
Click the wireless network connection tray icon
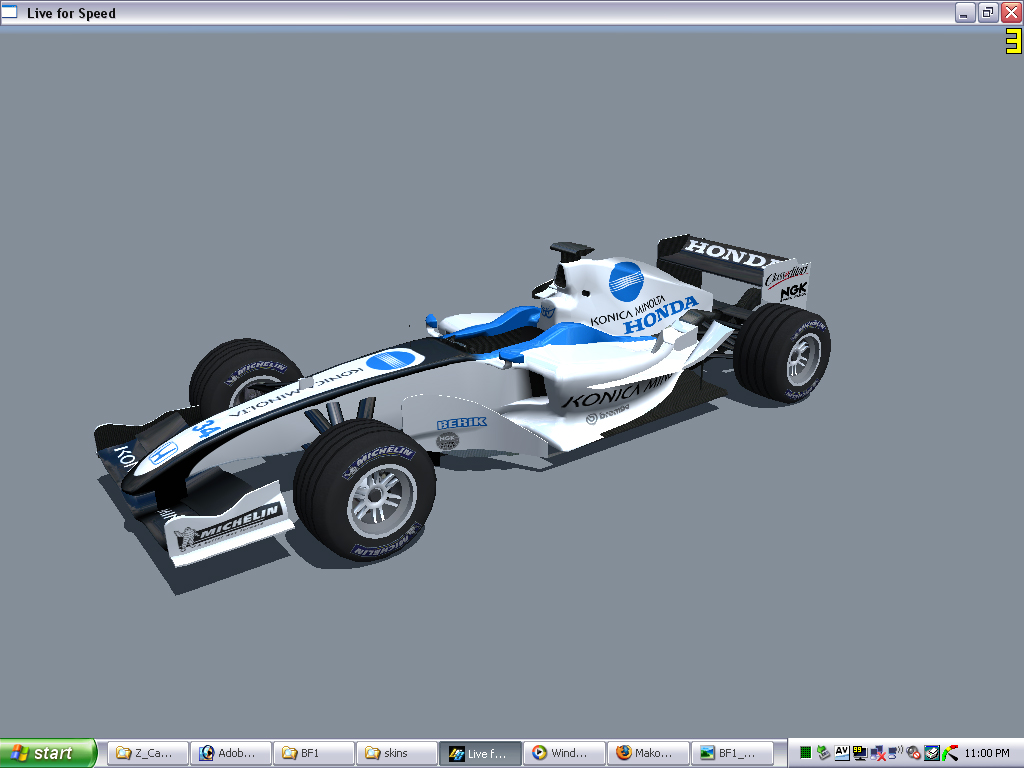click(x=896, y=753)
